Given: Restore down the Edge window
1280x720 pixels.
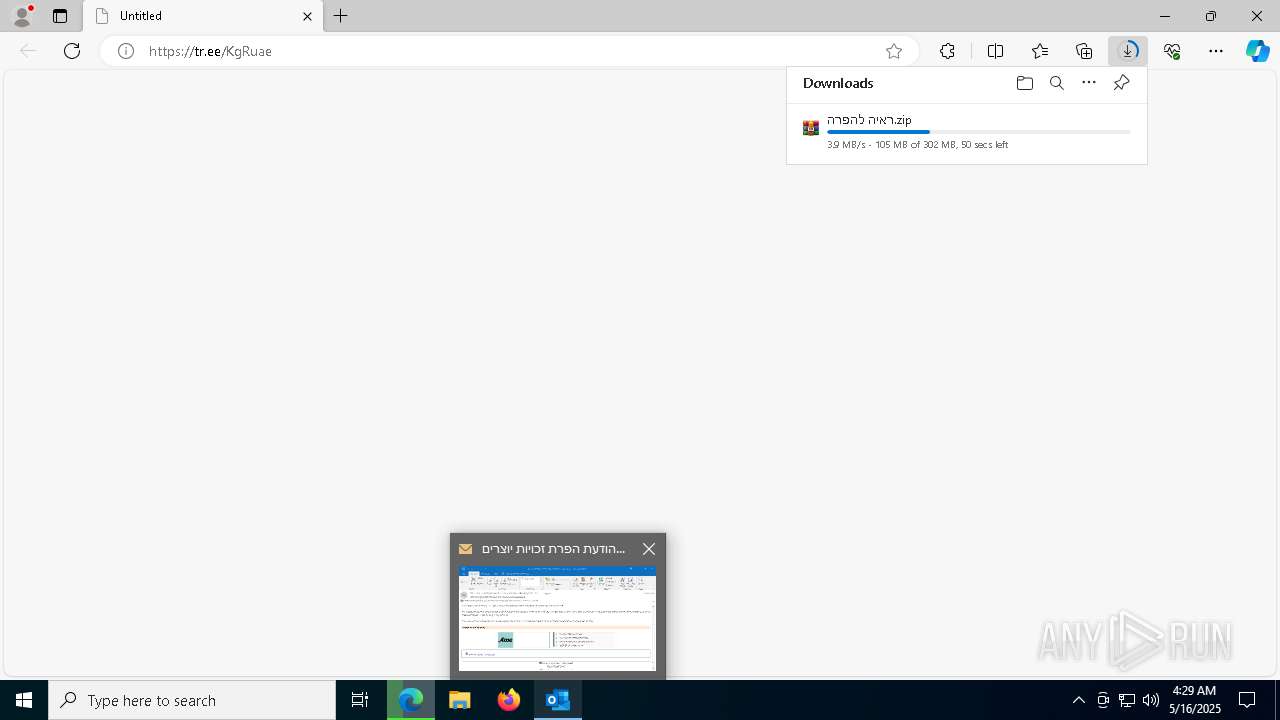Looking at the screenshot, I should click(1211, 16).
